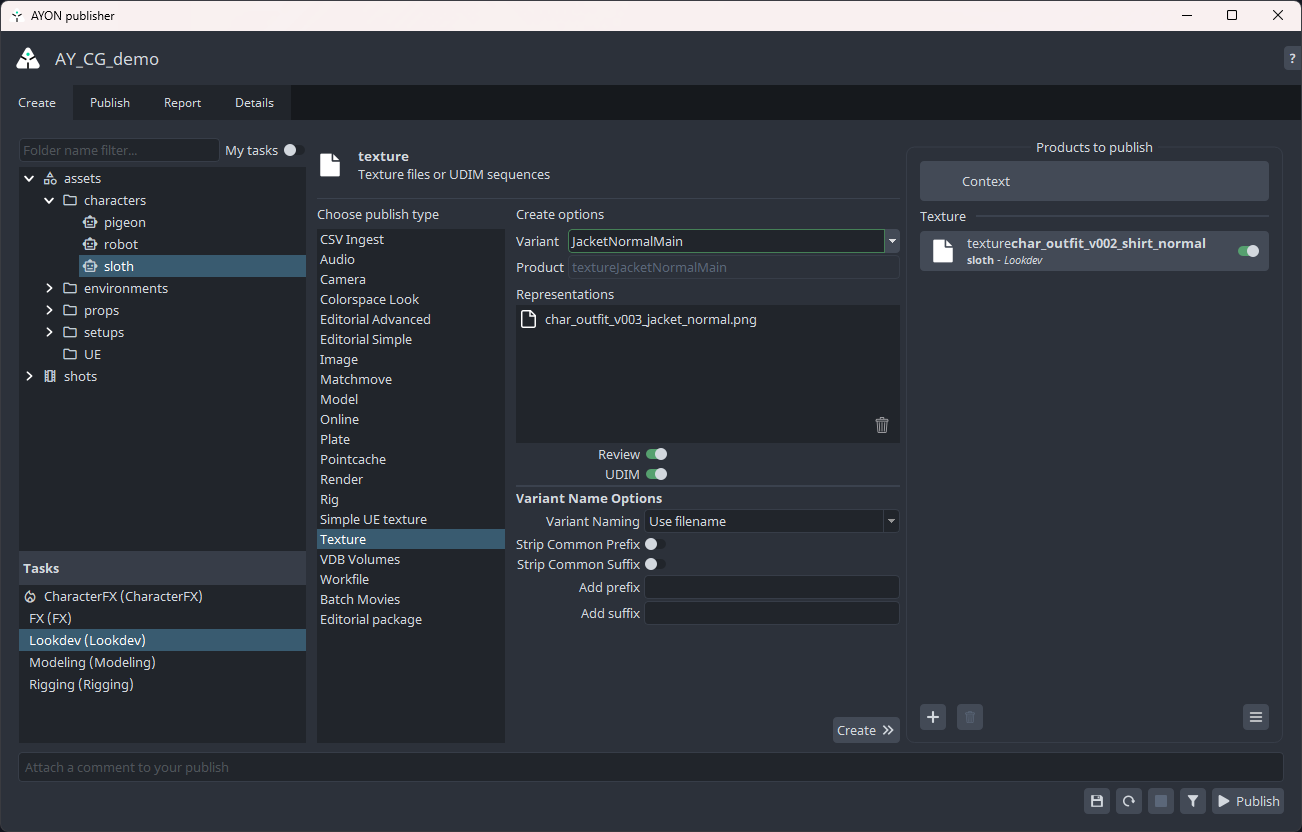This screenshot has width=1302, height=832.
Task: Start the Publish button
Action: click(x=1248, y=801)
